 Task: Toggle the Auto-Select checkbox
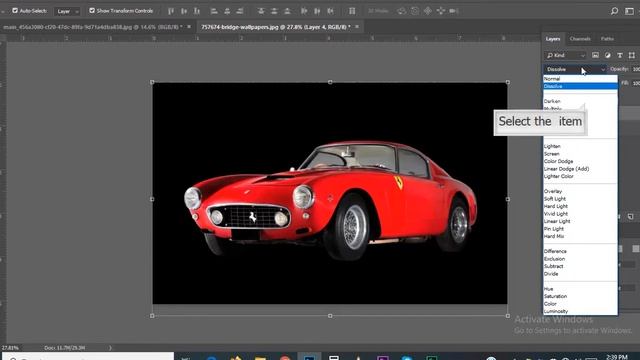[15, 11]
